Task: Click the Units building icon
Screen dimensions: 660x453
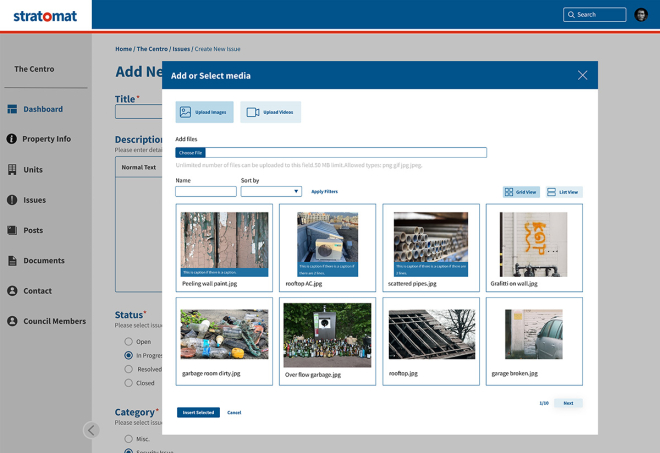Action: pos(12,169)
